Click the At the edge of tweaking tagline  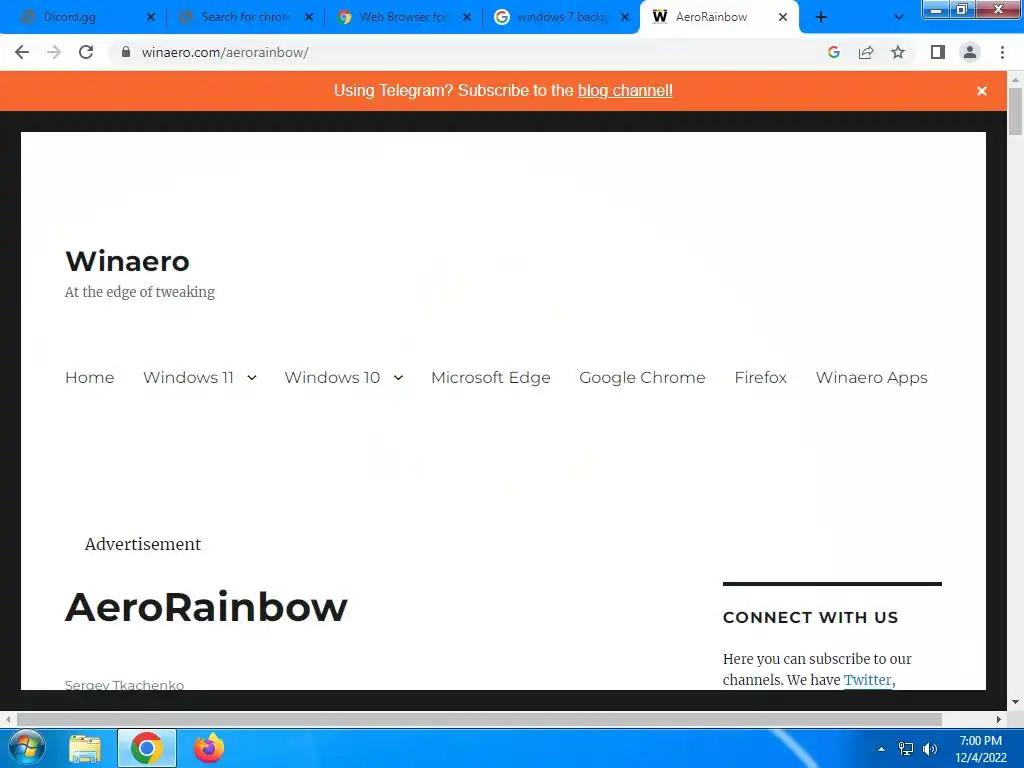(140, 292)
